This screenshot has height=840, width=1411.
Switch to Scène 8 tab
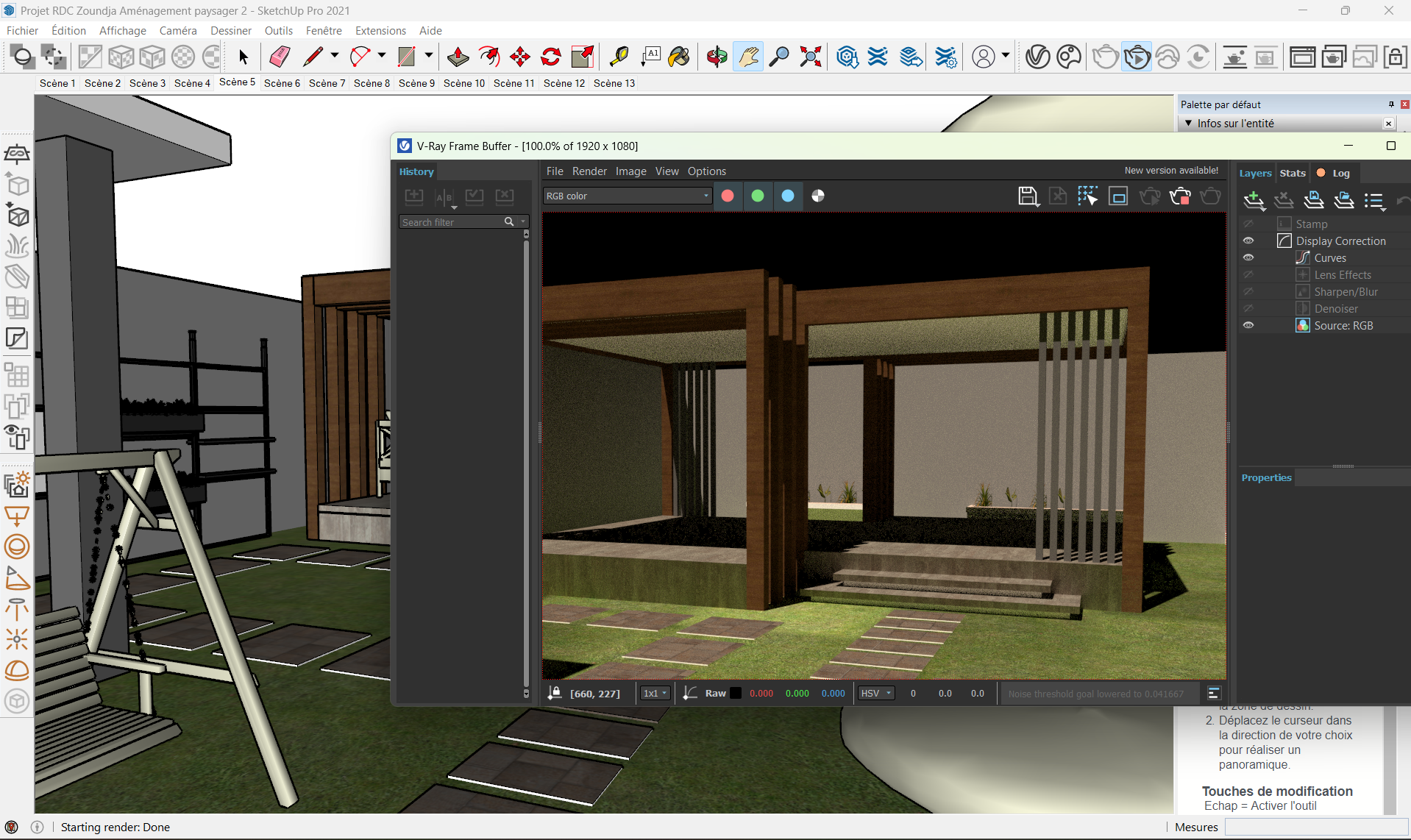372,83
